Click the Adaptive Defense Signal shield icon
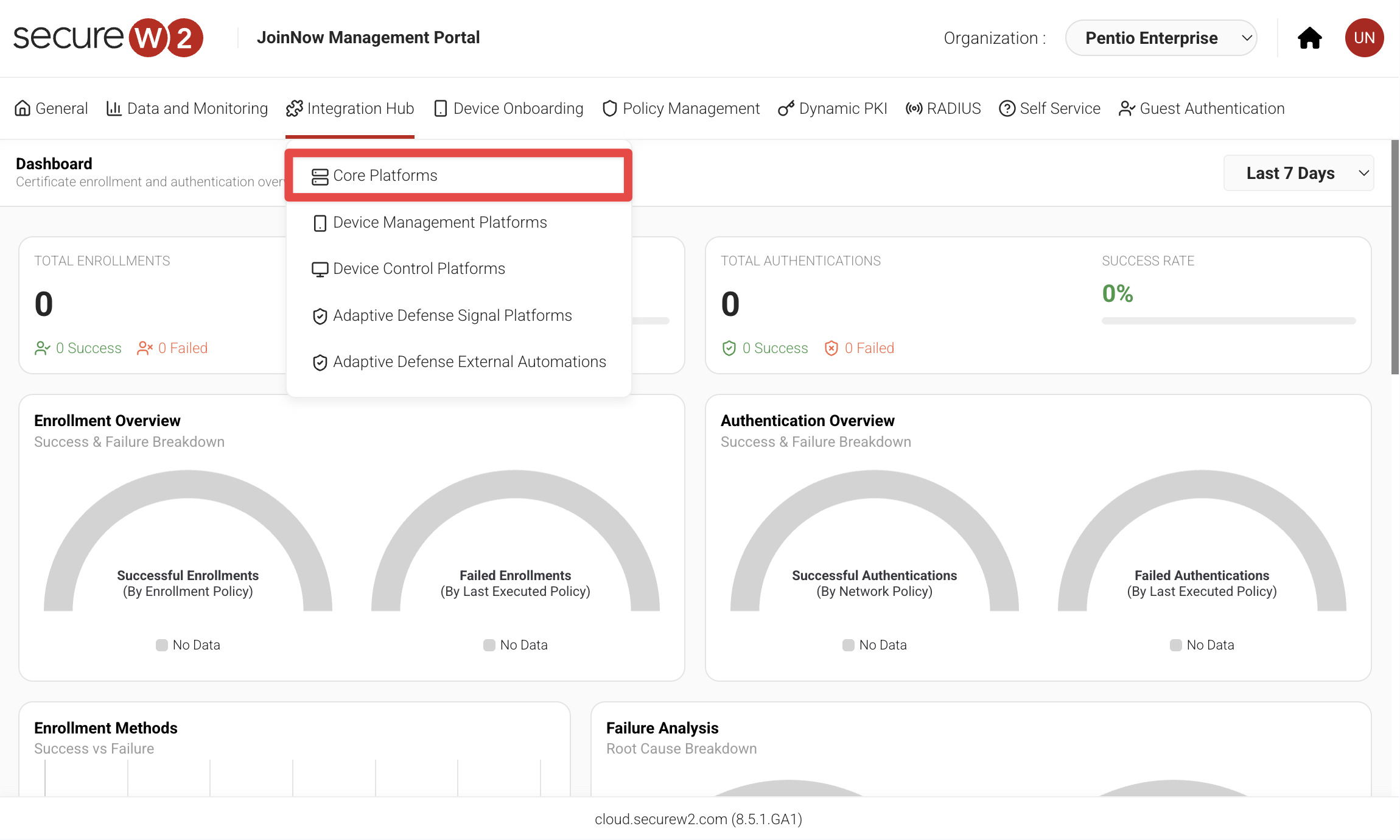 point(320,317)
